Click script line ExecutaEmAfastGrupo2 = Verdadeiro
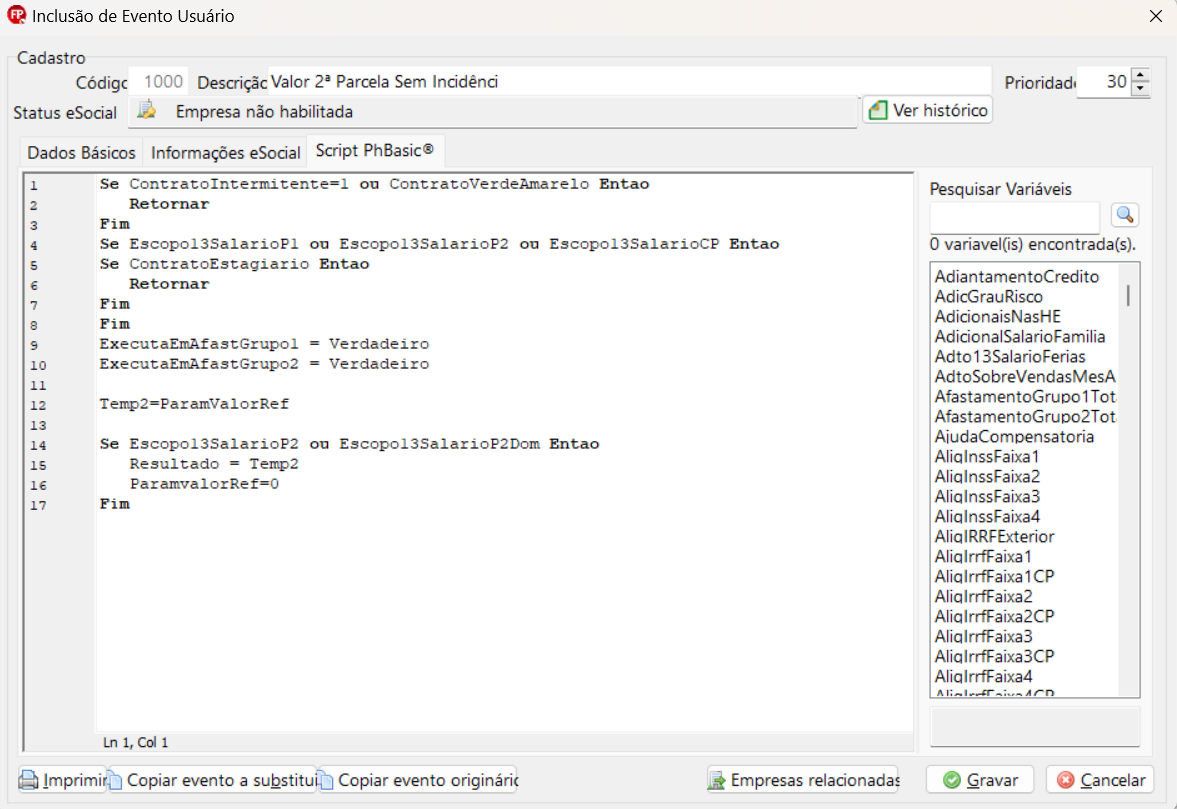Screen dimensions: 1177x809 [264, 364]
